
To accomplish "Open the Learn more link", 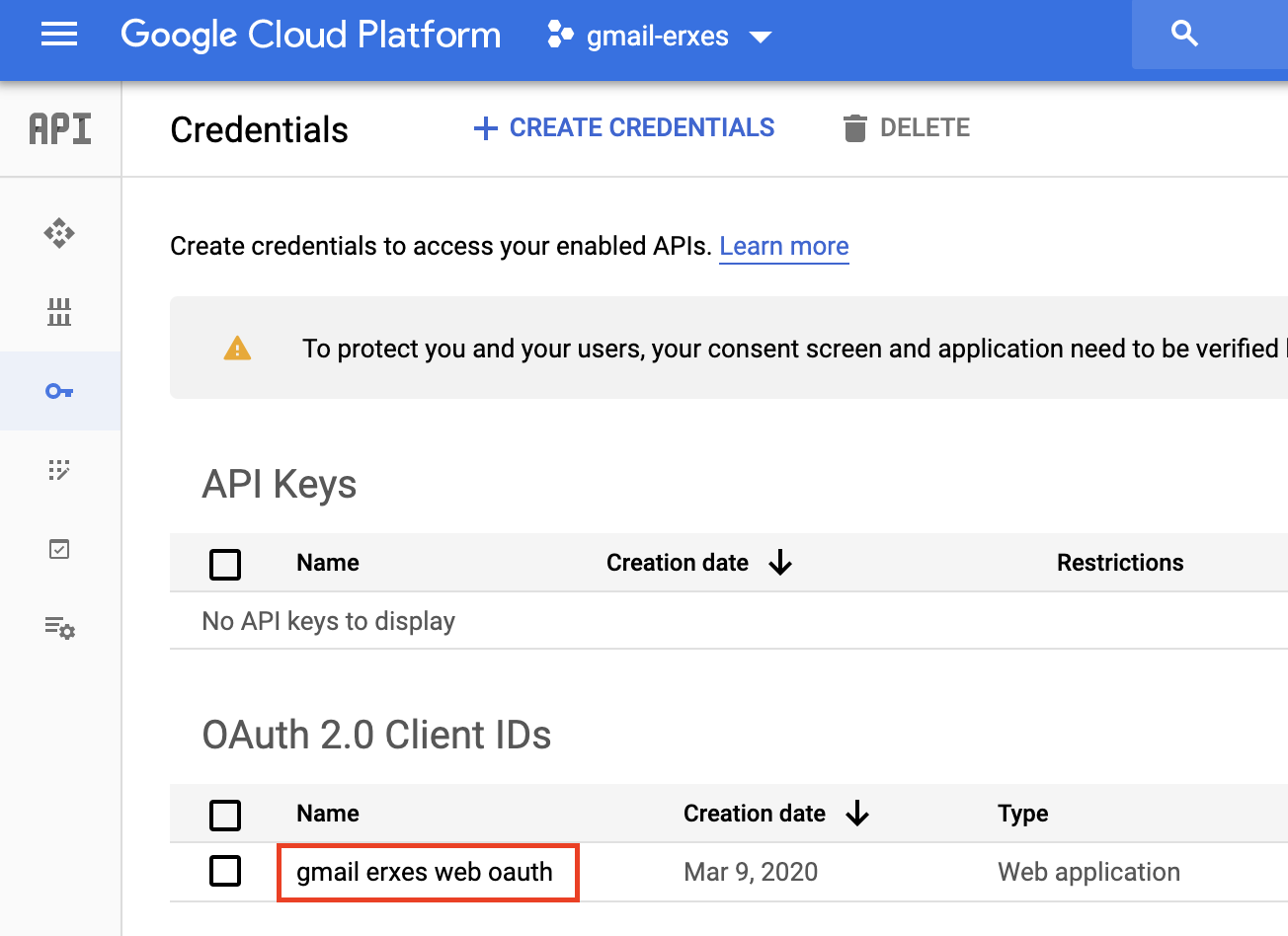I will tap(783, 247).
